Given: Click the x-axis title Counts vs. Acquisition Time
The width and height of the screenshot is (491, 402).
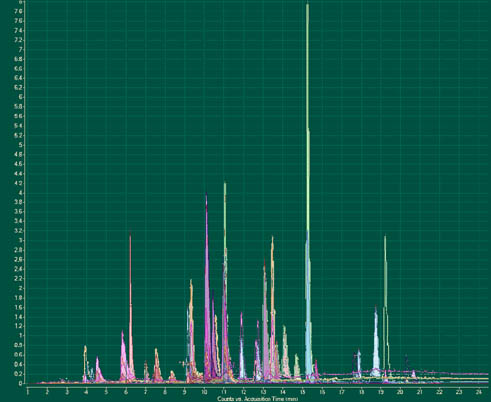Looking at the screenshot, I should point(258,399).
